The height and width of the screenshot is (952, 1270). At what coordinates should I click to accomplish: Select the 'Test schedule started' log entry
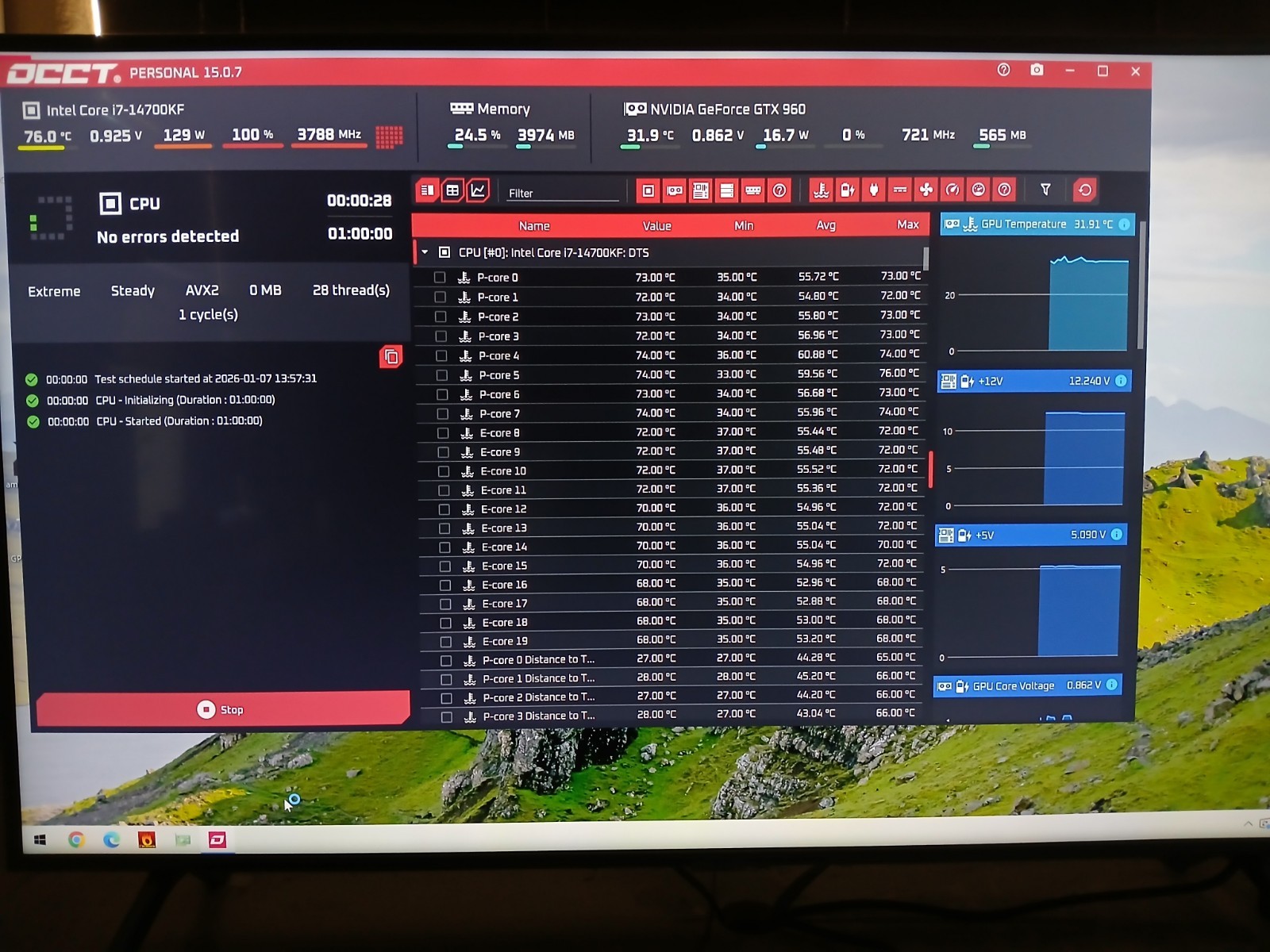click(205, 379)
